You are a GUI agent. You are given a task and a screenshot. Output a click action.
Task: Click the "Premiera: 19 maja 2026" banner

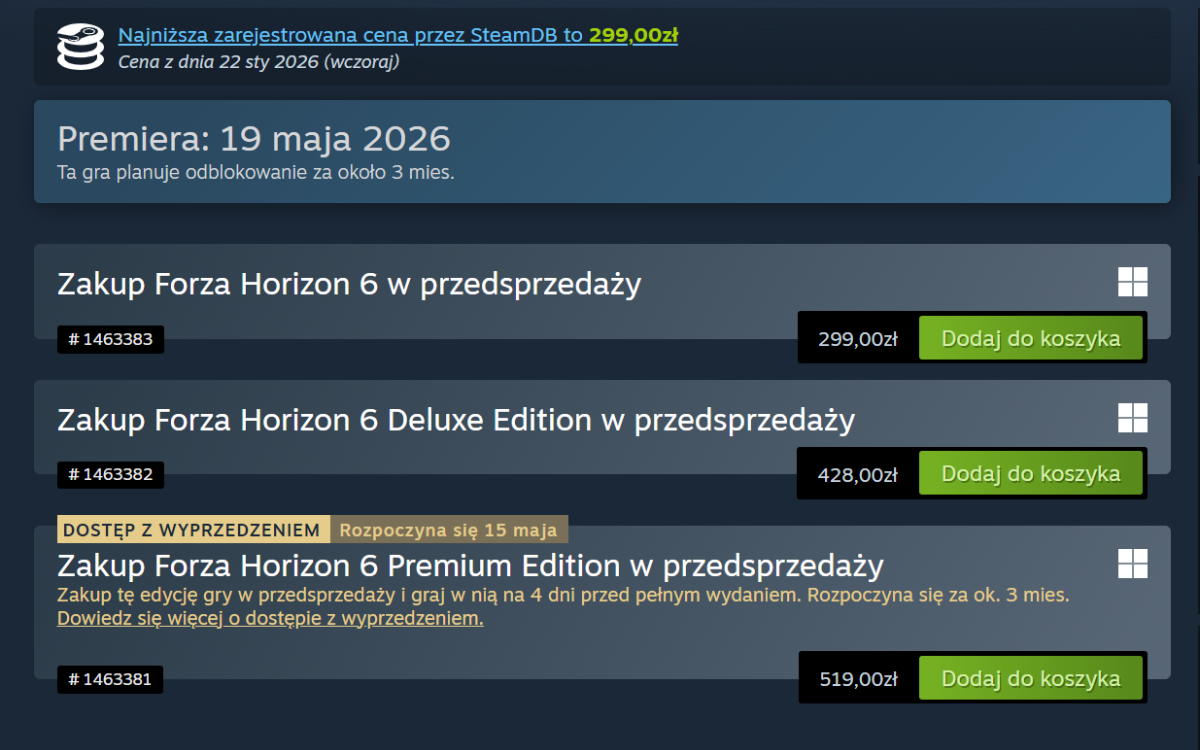coord(254,138)
